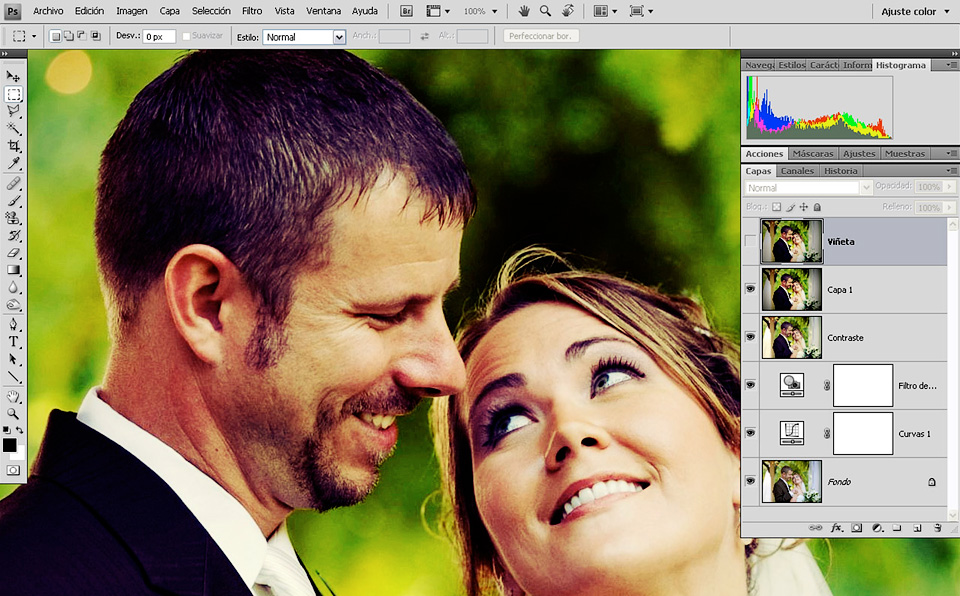Open the Filtro menu
Viewport: 960px width, 596px height.
coord(252,11)
